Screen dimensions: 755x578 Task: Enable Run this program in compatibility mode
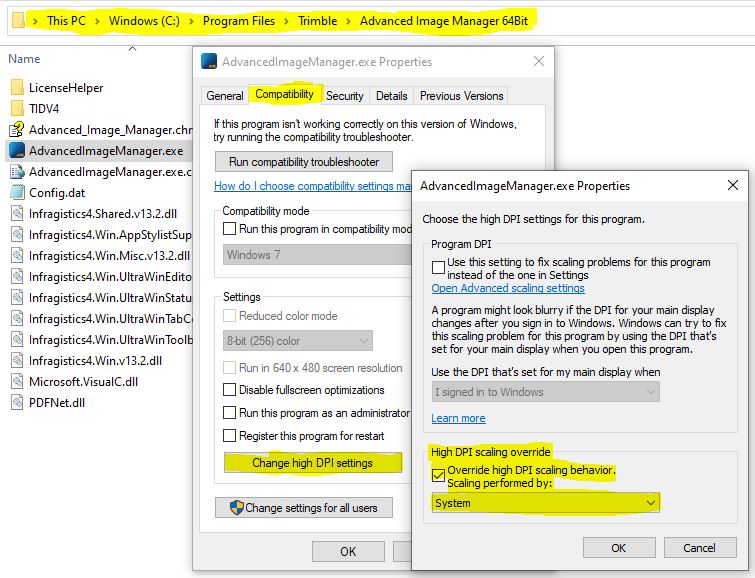tap(229, 228)
